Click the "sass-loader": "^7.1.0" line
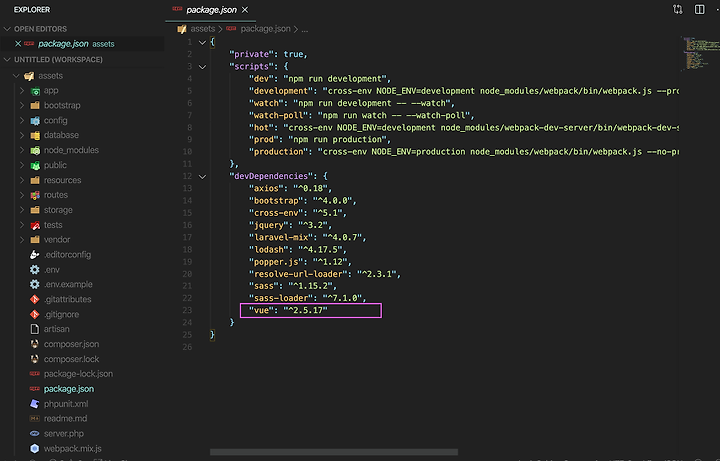Image resolution: width=720 pixels, height=461 pixels. (308, 298)
